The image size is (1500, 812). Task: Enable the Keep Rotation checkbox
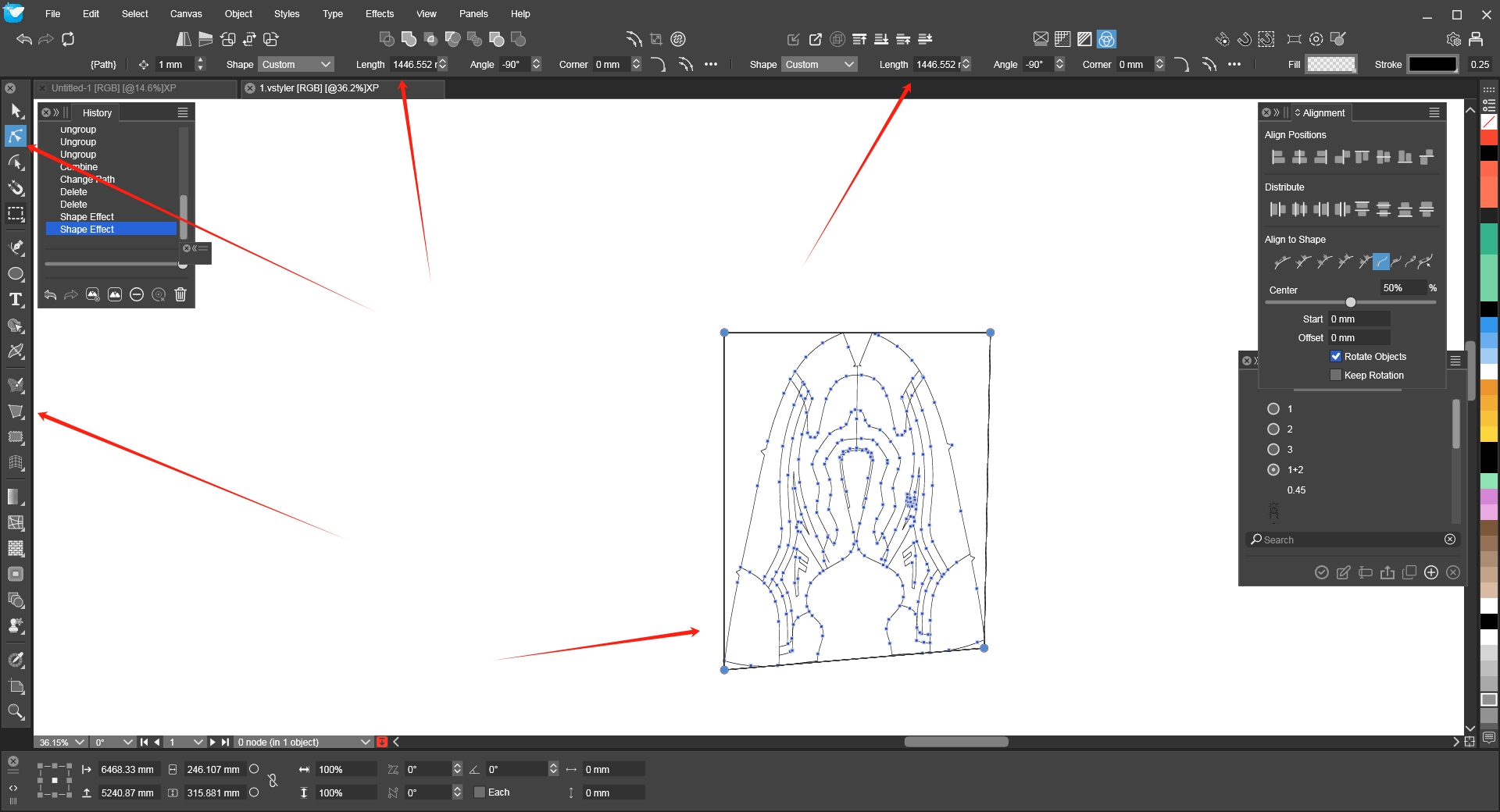pos(1336,376)
